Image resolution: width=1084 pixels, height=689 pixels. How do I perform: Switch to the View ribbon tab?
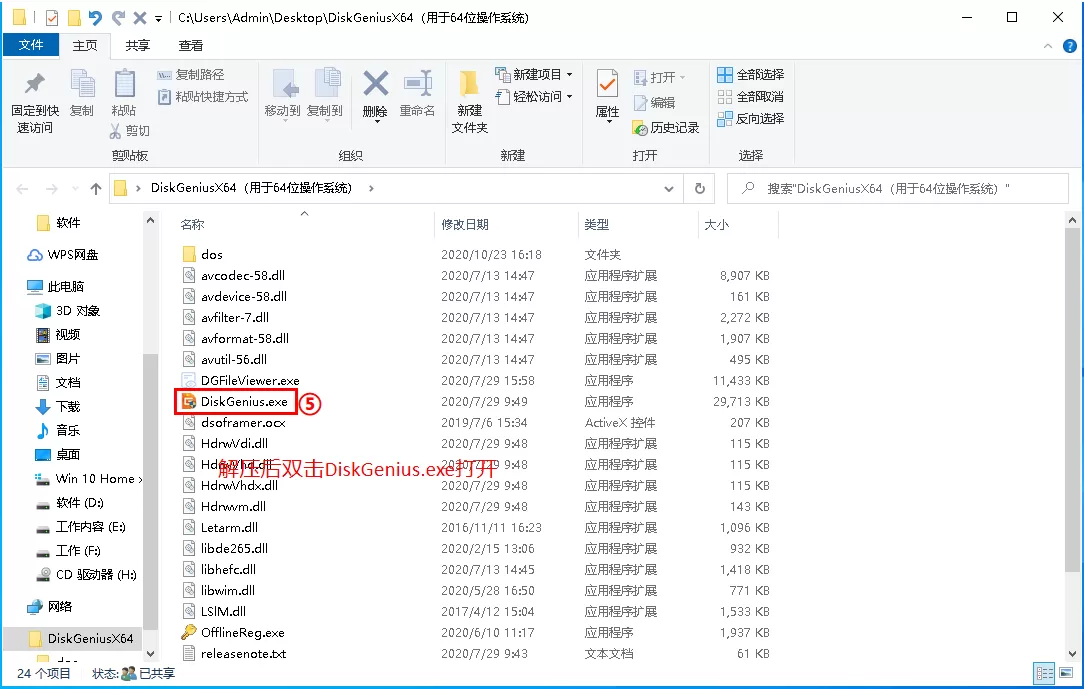coord(190,45)
